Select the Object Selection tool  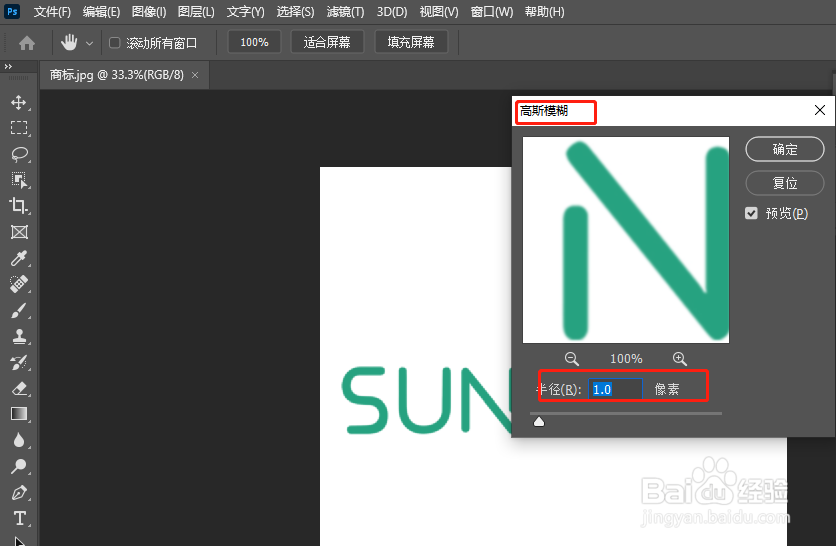tap(19, 180)
